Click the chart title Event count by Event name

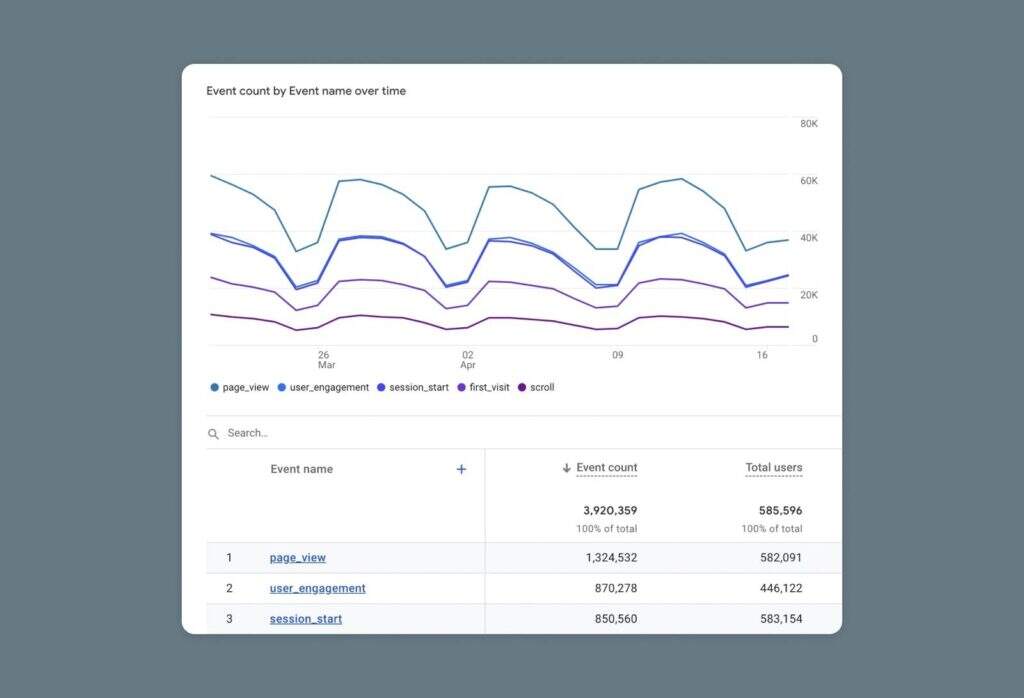pos(306,91)
